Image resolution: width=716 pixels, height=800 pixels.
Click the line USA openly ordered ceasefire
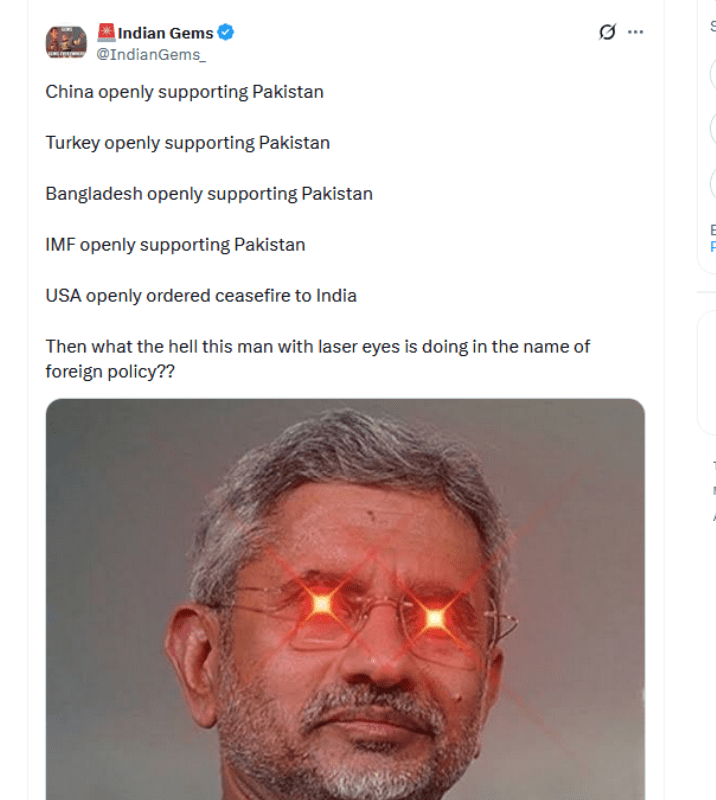click(201, 296)
